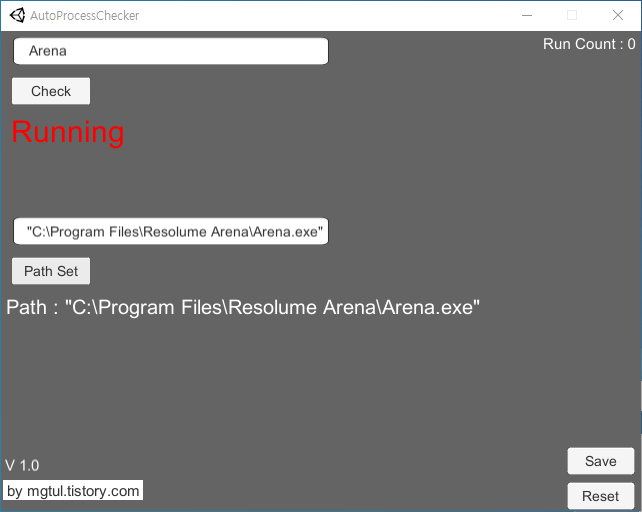Click the Path Set button
This screenshot has height=512, width=642.
click(51, 271)
